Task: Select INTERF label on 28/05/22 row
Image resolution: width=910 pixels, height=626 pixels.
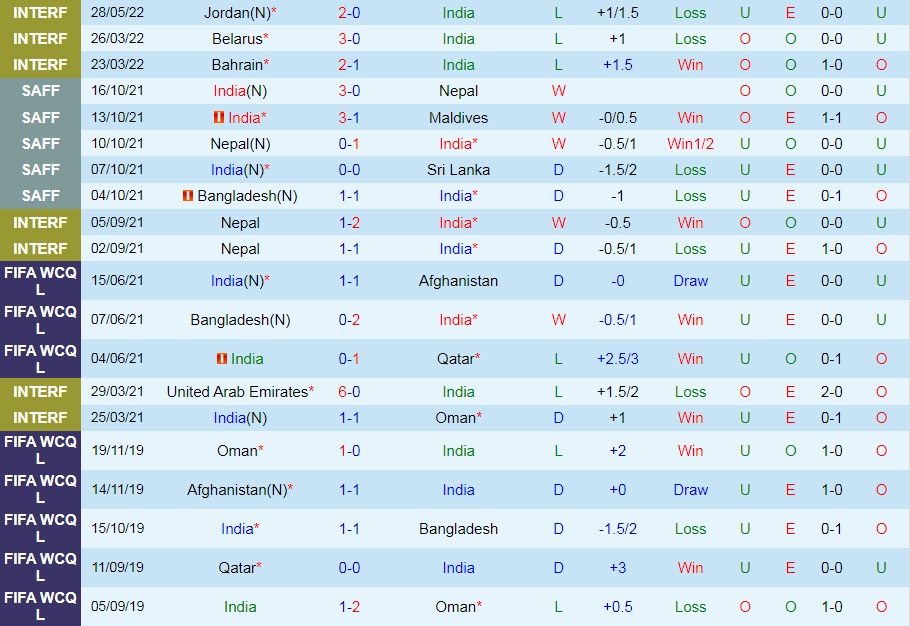Action: click(x=40, y=13)
